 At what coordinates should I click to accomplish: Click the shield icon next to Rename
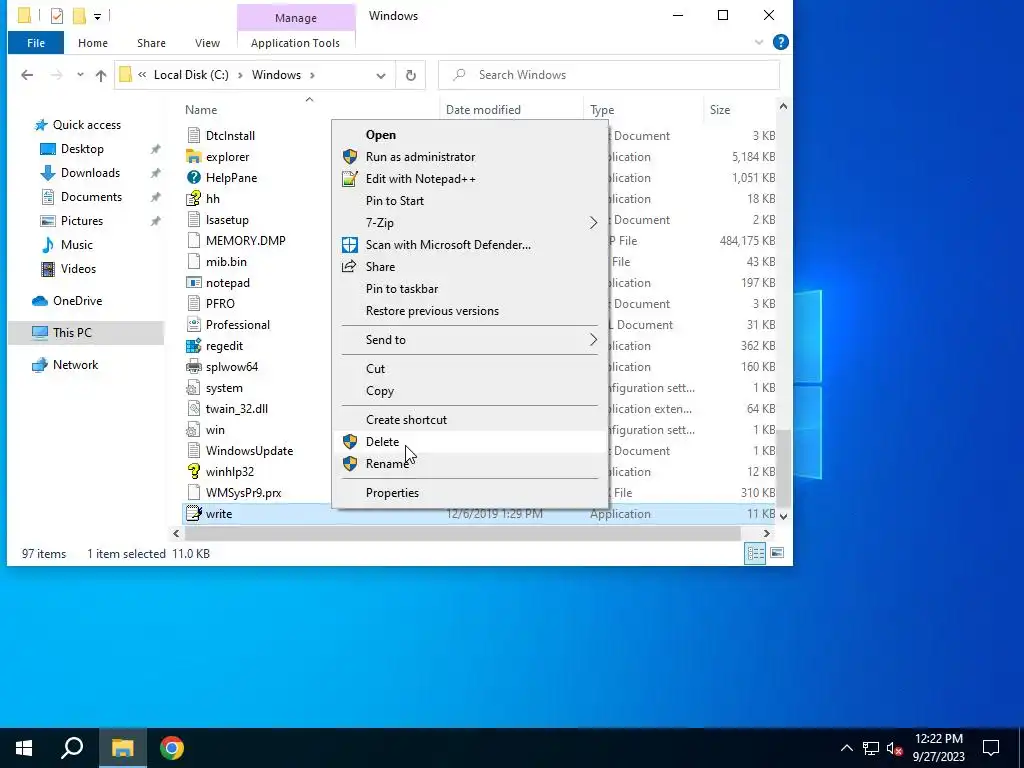(x=350, y=464)
